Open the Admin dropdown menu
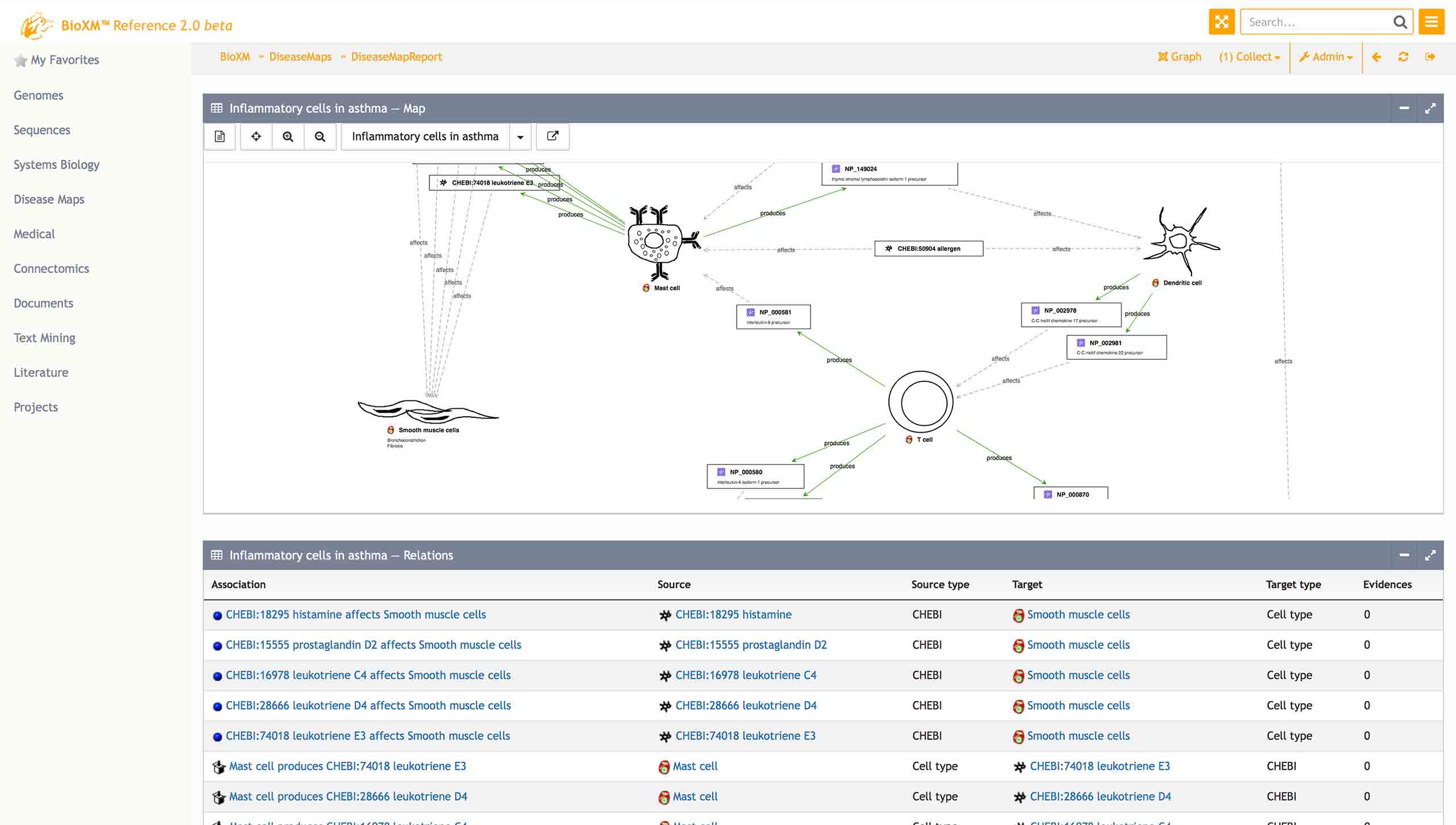Screen dimensions: 1456x825 pos(1326,57)
